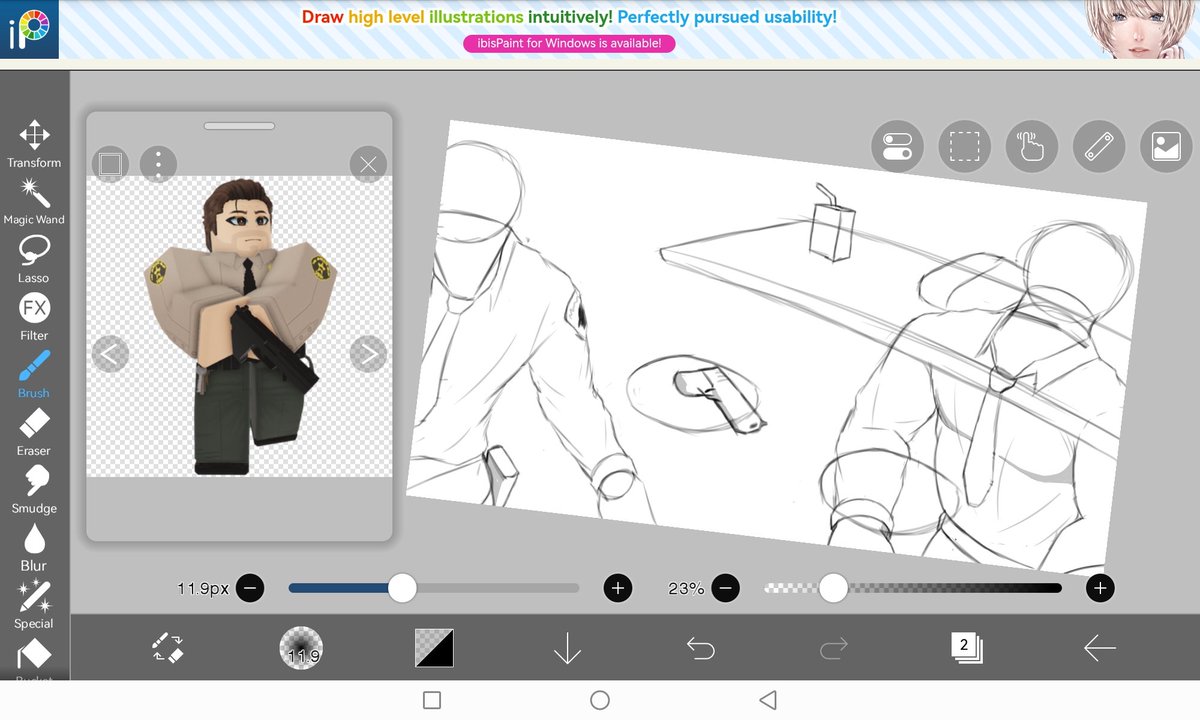Tap Android home circle button
Screen dimensions: 1200x720
coord(600,700)
